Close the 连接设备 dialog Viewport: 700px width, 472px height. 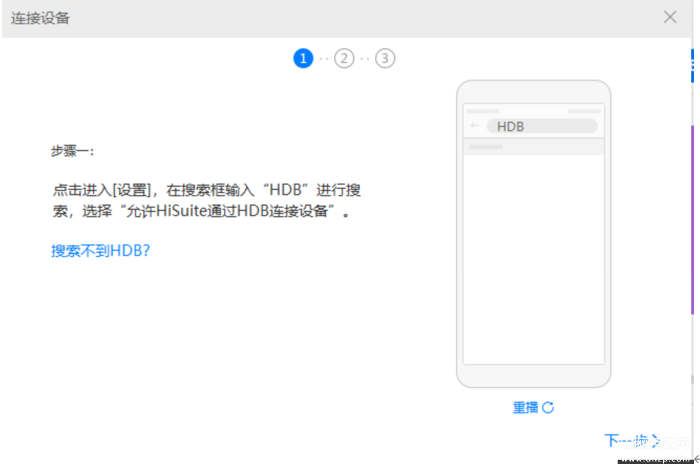click(670, 17)
